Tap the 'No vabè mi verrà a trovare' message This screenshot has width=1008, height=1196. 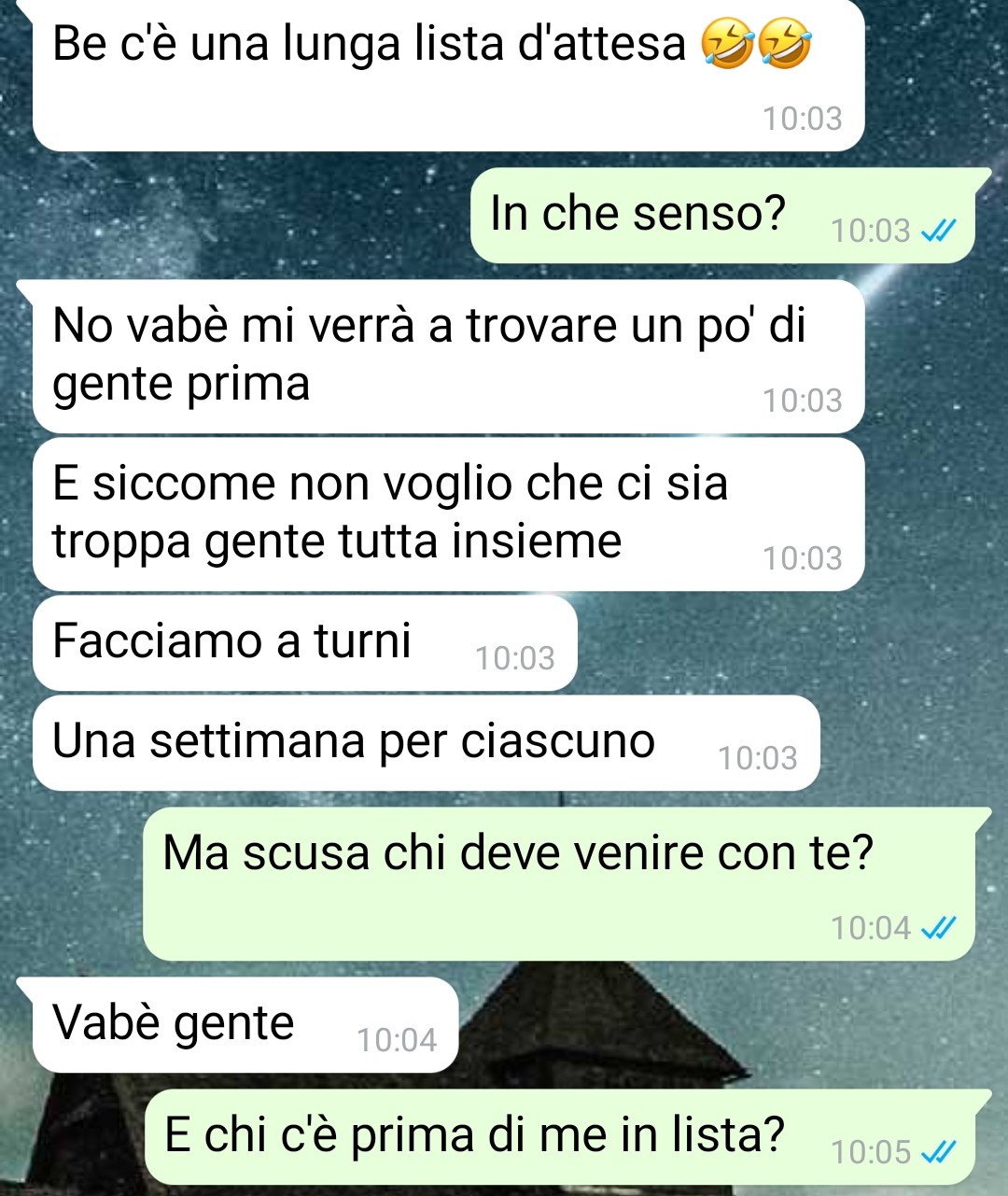click(x=449, y=357)
